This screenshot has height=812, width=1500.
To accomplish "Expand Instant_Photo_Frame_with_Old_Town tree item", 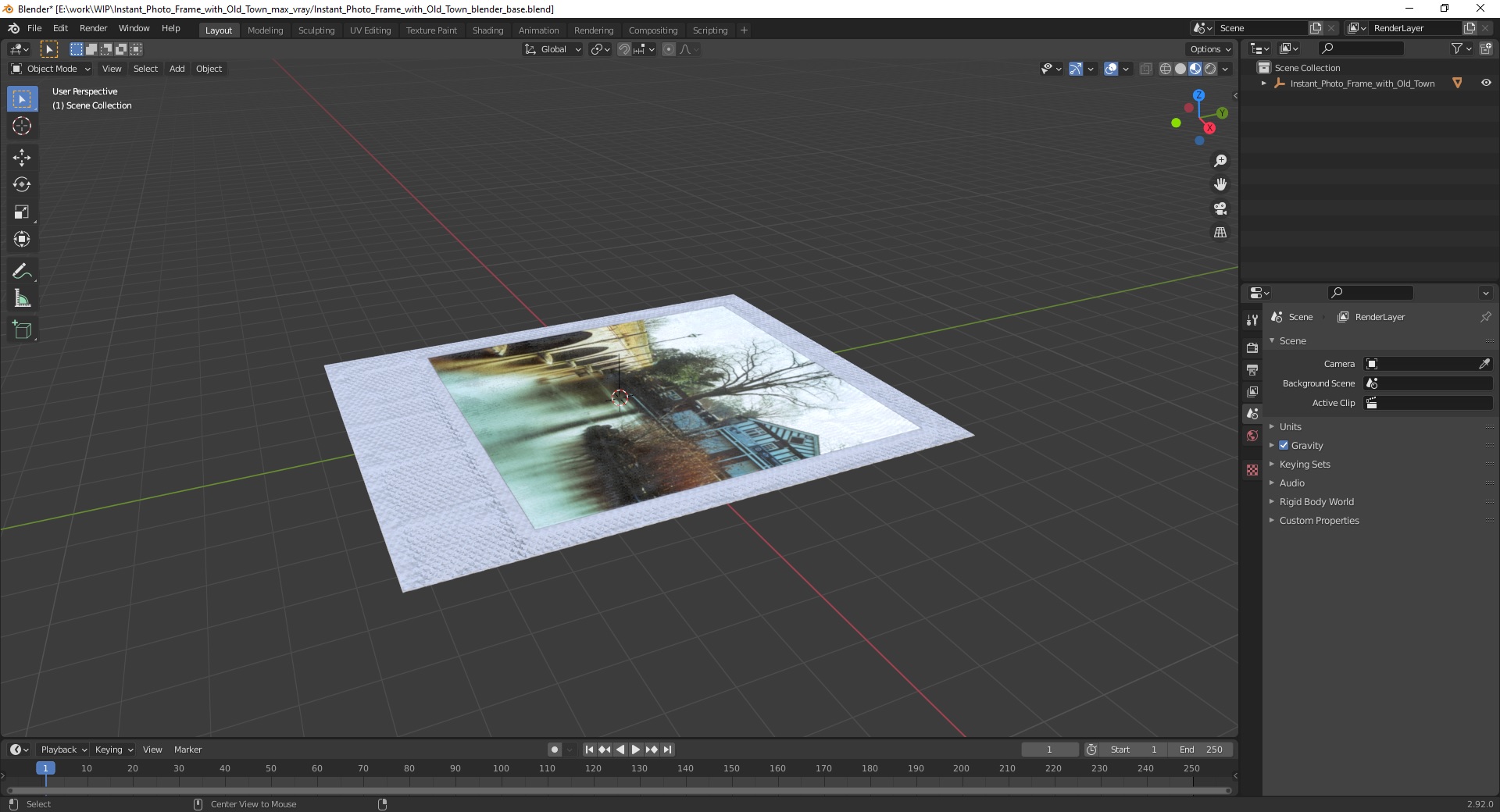I will point(1263,83).
